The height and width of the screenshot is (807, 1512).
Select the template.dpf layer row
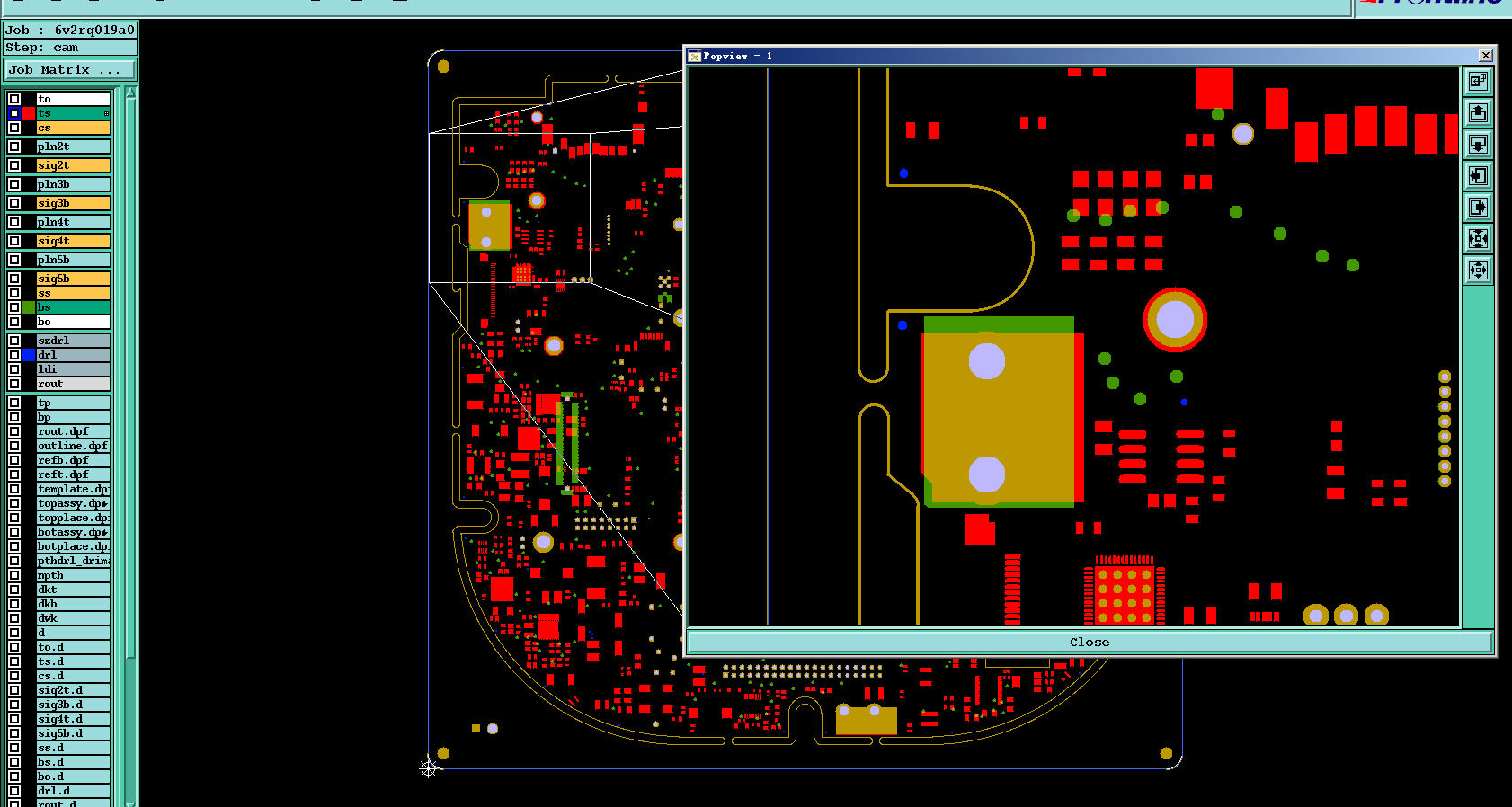click(x=73, y=489)
